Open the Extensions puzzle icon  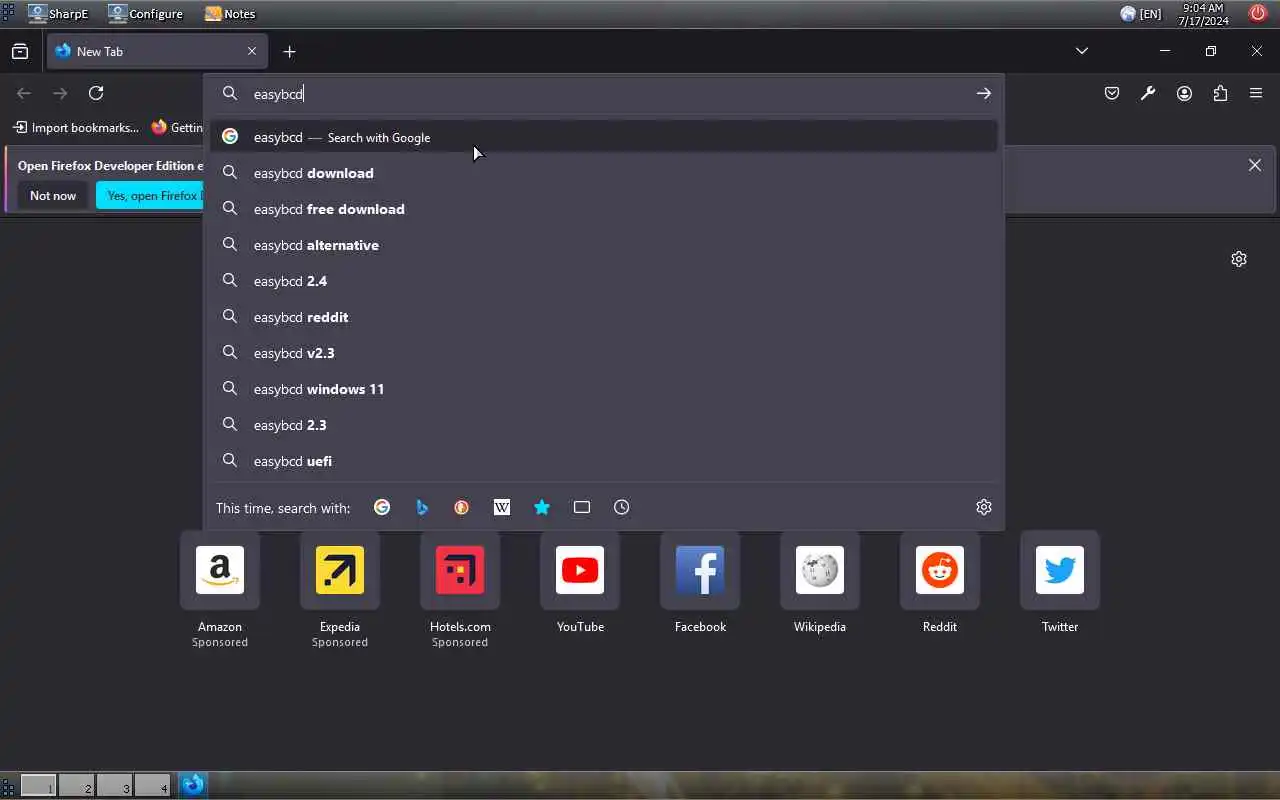(1220, 93)
